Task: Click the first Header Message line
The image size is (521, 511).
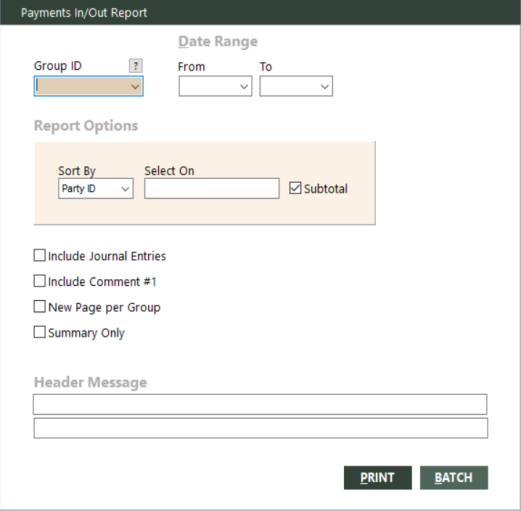Action: (260, 404)
